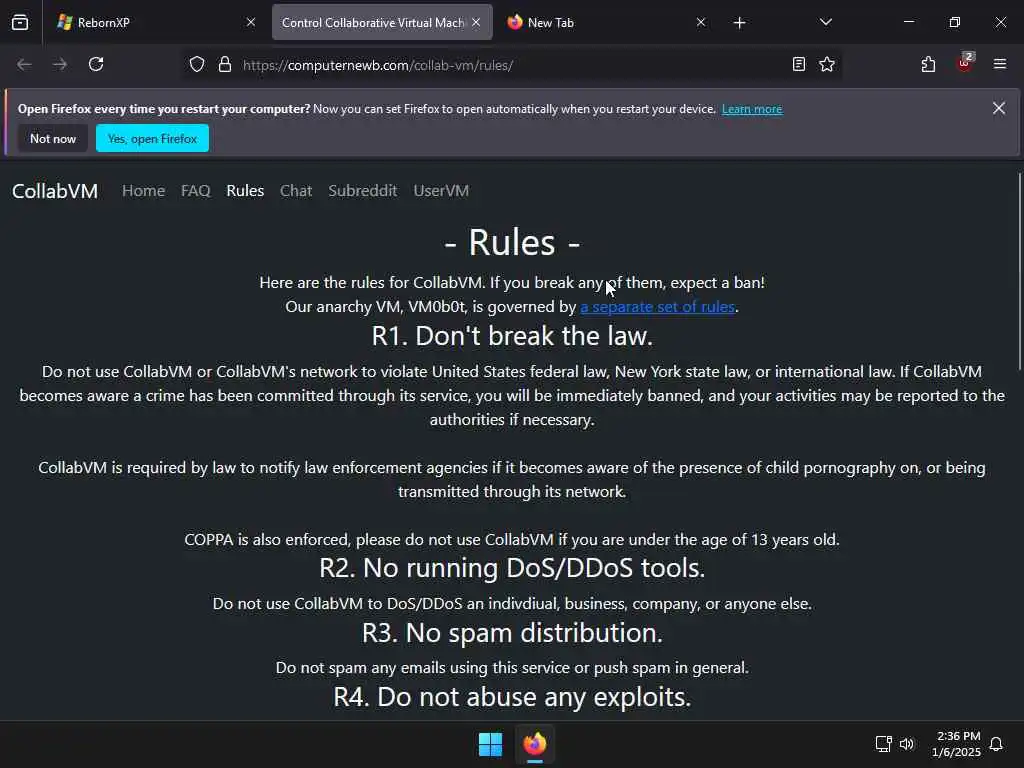Open the FAQ nav item
This screenshot has width=1024, height=768.
(x=195, y=191)
